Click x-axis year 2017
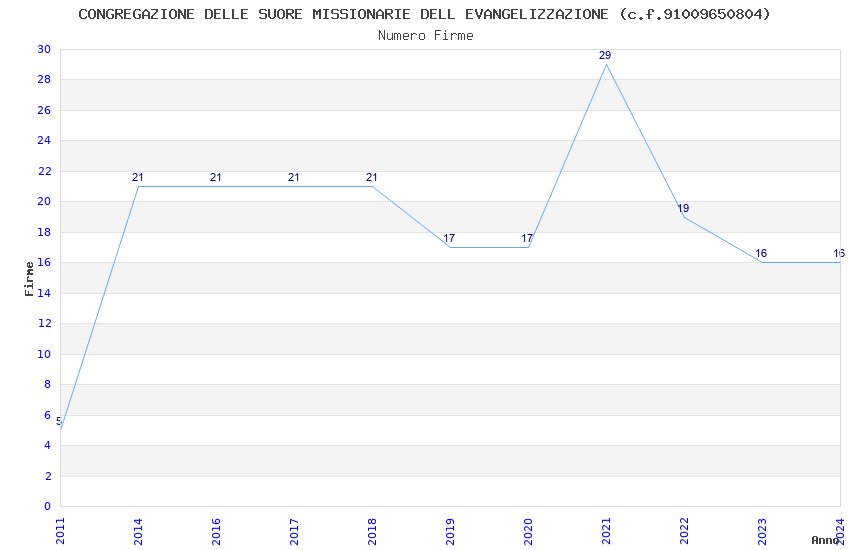 pyautogui.click(x=294, y=531)
